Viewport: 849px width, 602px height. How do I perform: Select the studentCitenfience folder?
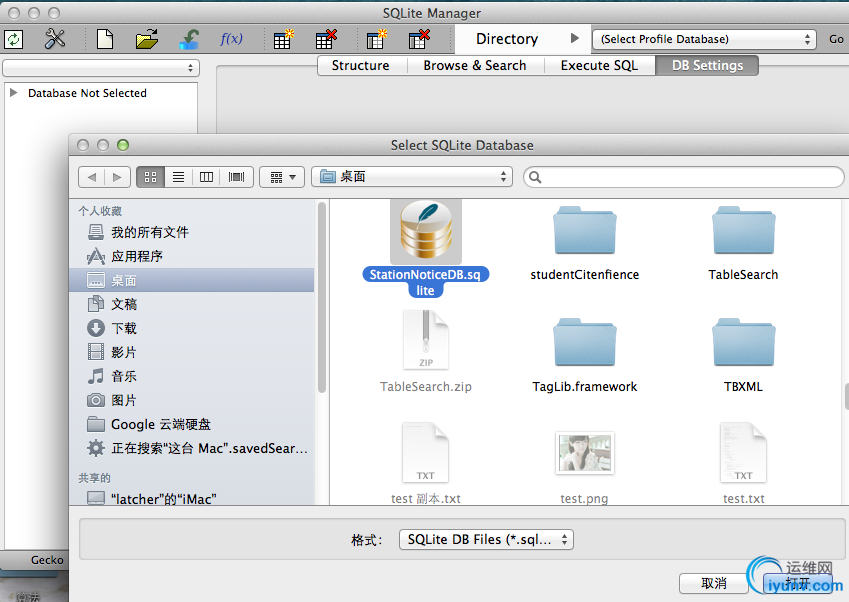click(584, 230)
